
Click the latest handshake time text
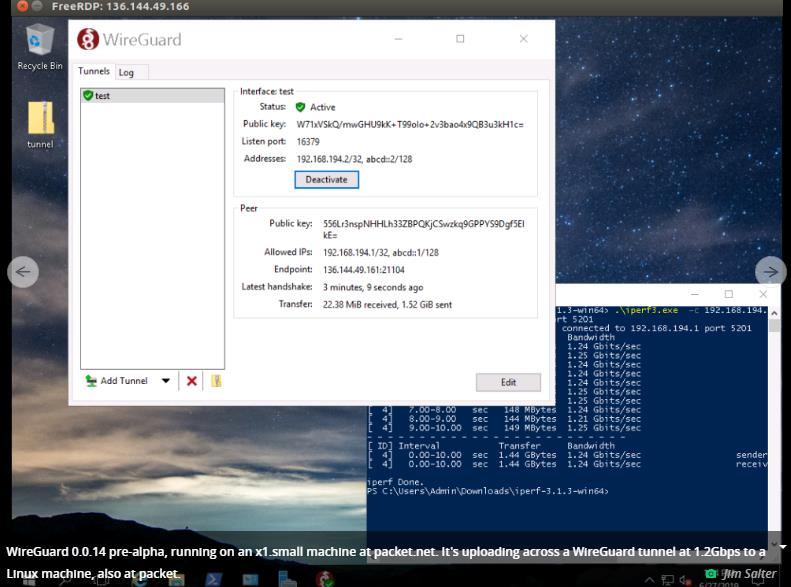tap(373, 287)
